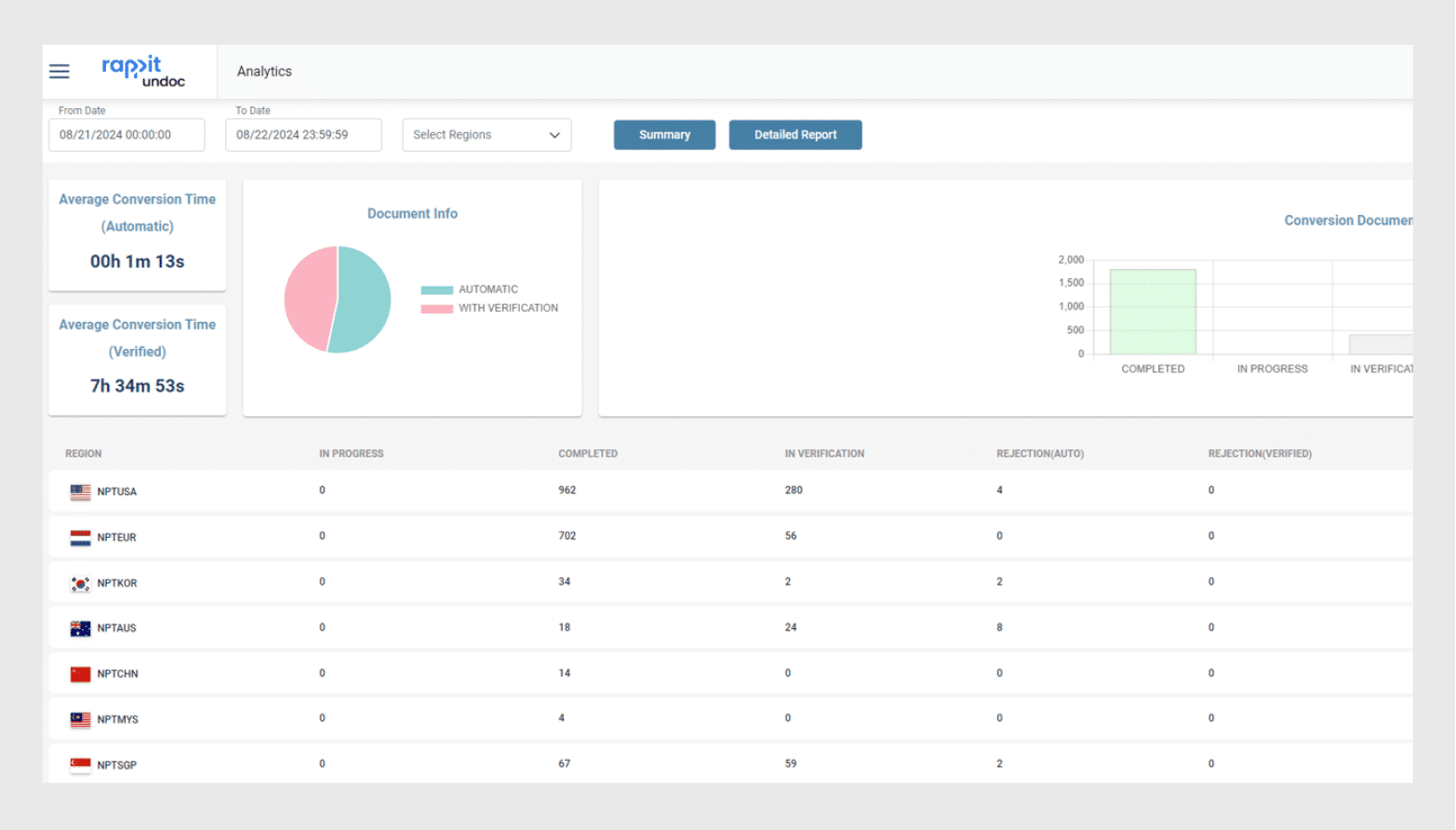
Task: Click the Singapore flag beside NPTSGP
Action: 80,763
